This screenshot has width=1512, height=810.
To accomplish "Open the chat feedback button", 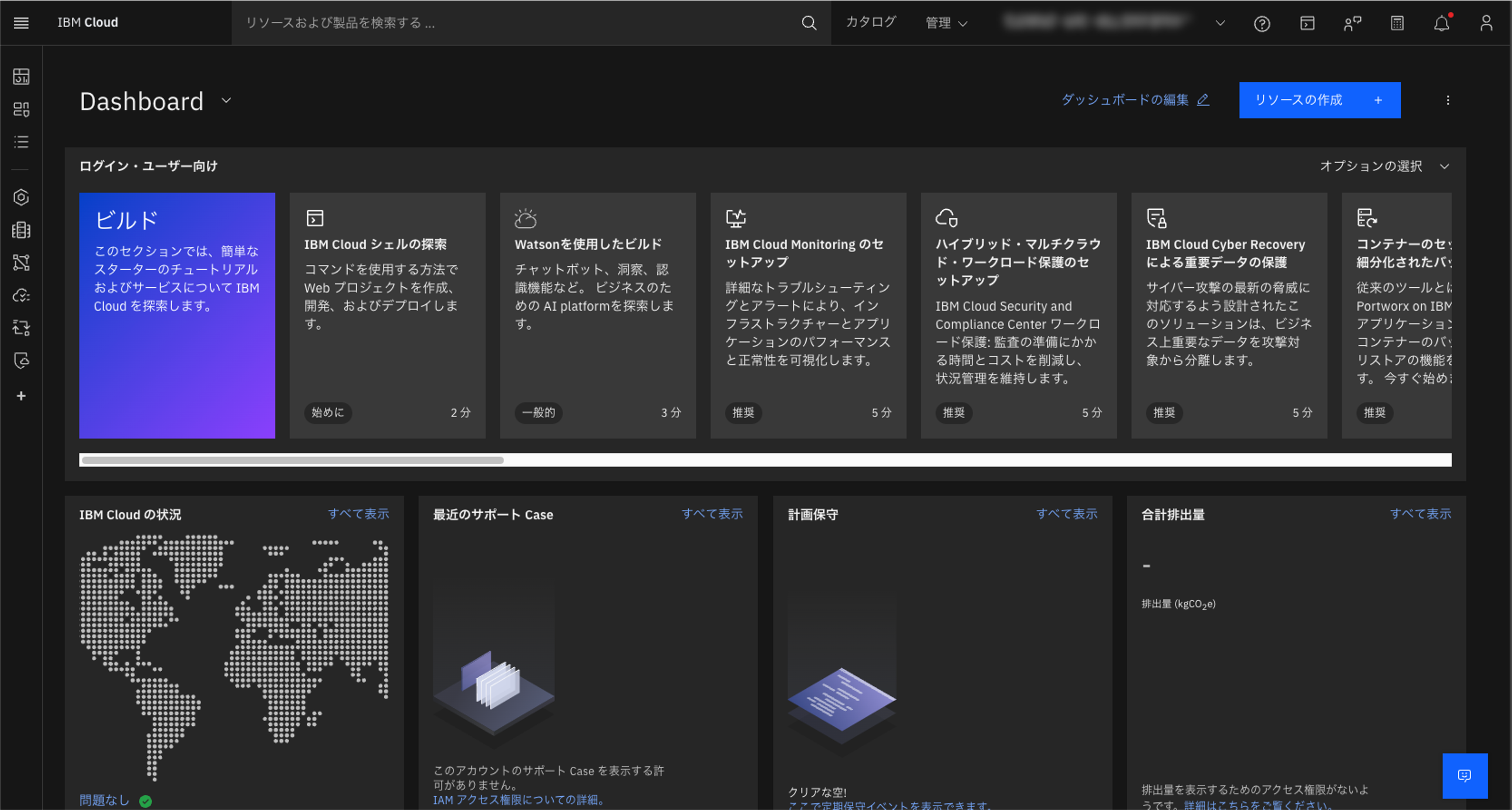I will [1464, 775].
